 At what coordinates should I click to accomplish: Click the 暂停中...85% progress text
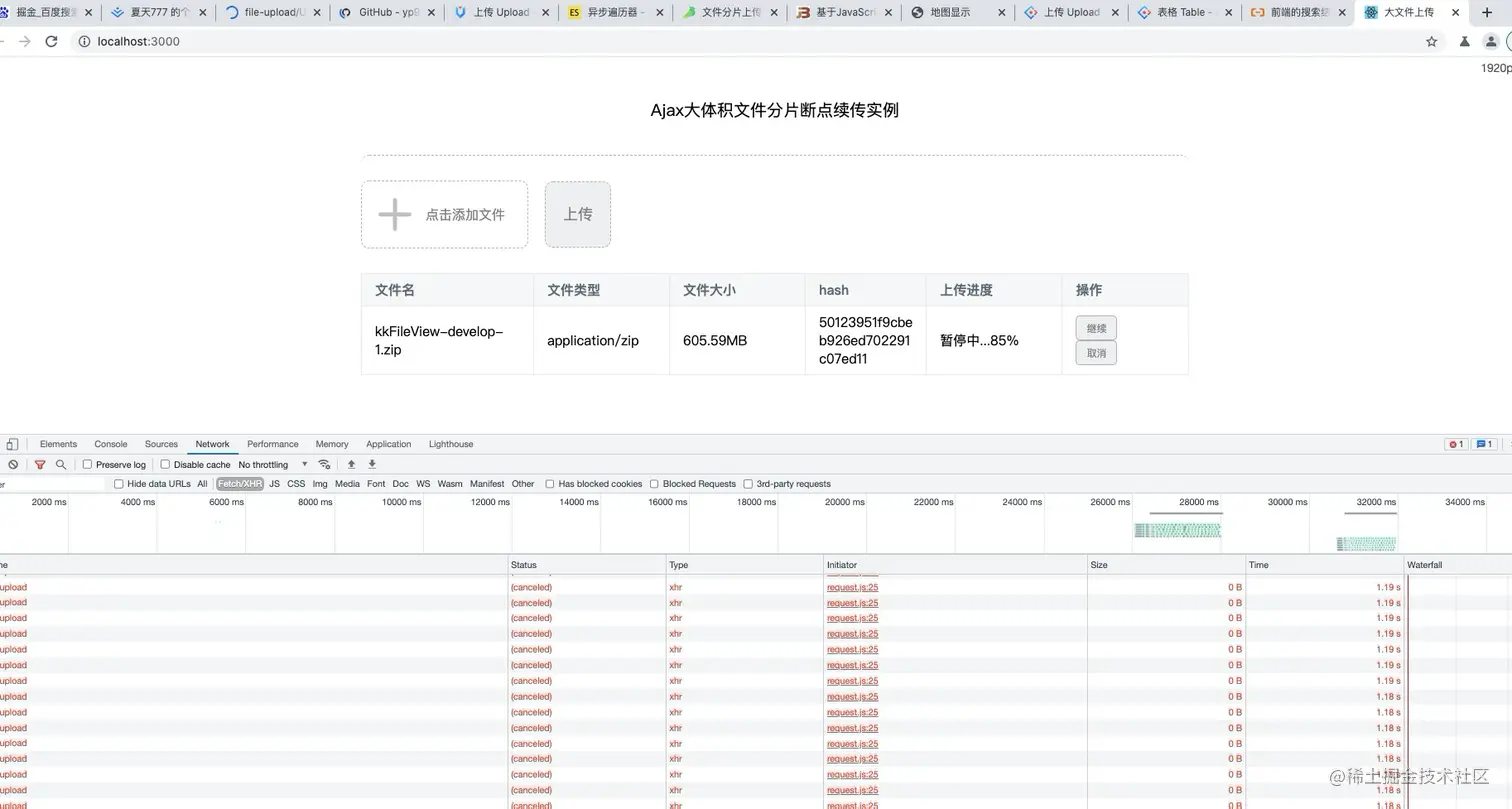pos(979,341)
